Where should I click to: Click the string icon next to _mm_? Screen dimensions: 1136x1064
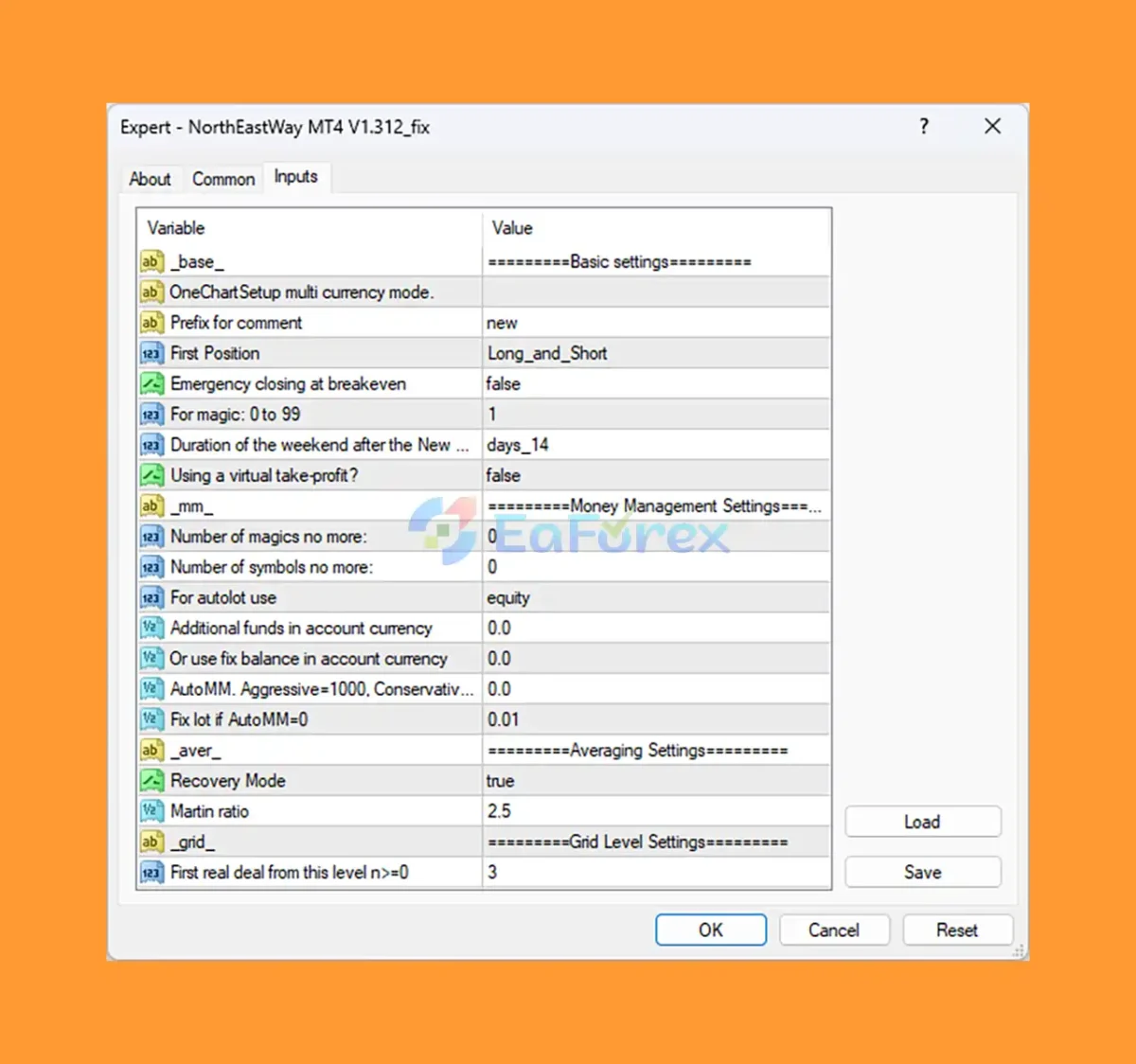point(151,505)
